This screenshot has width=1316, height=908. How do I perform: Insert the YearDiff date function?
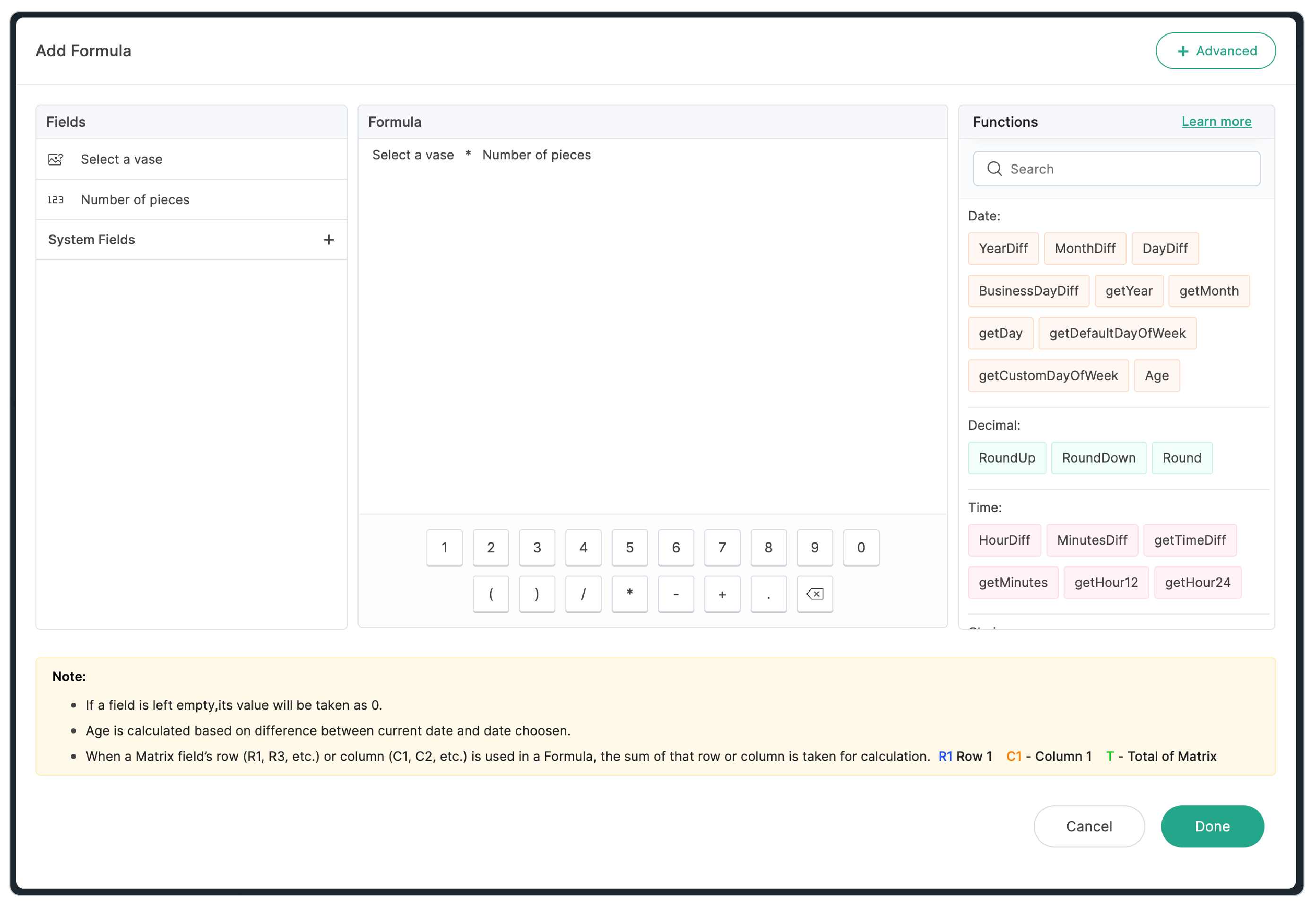[1003, 249]
